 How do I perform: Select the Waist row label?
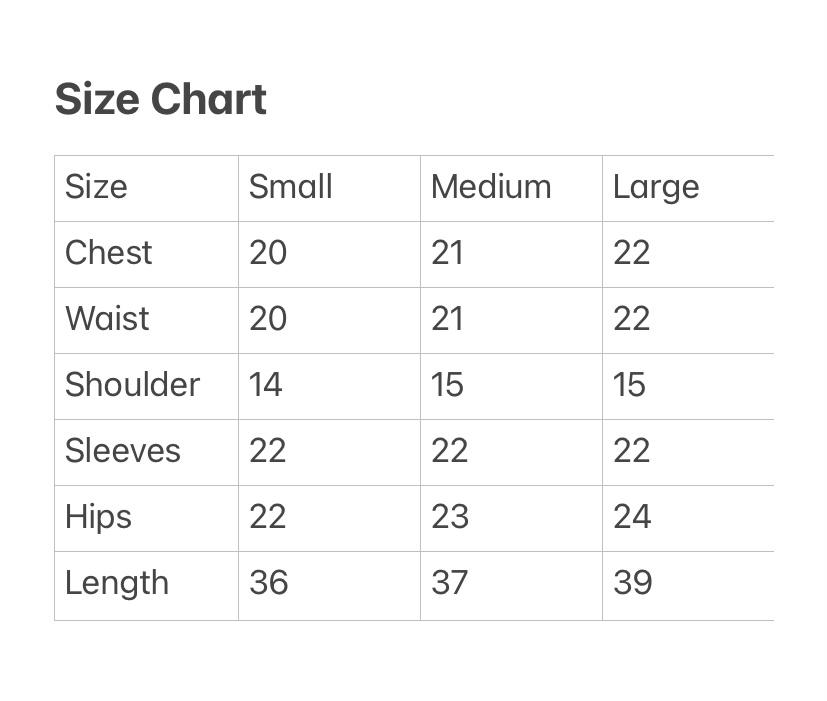[106, 319]
